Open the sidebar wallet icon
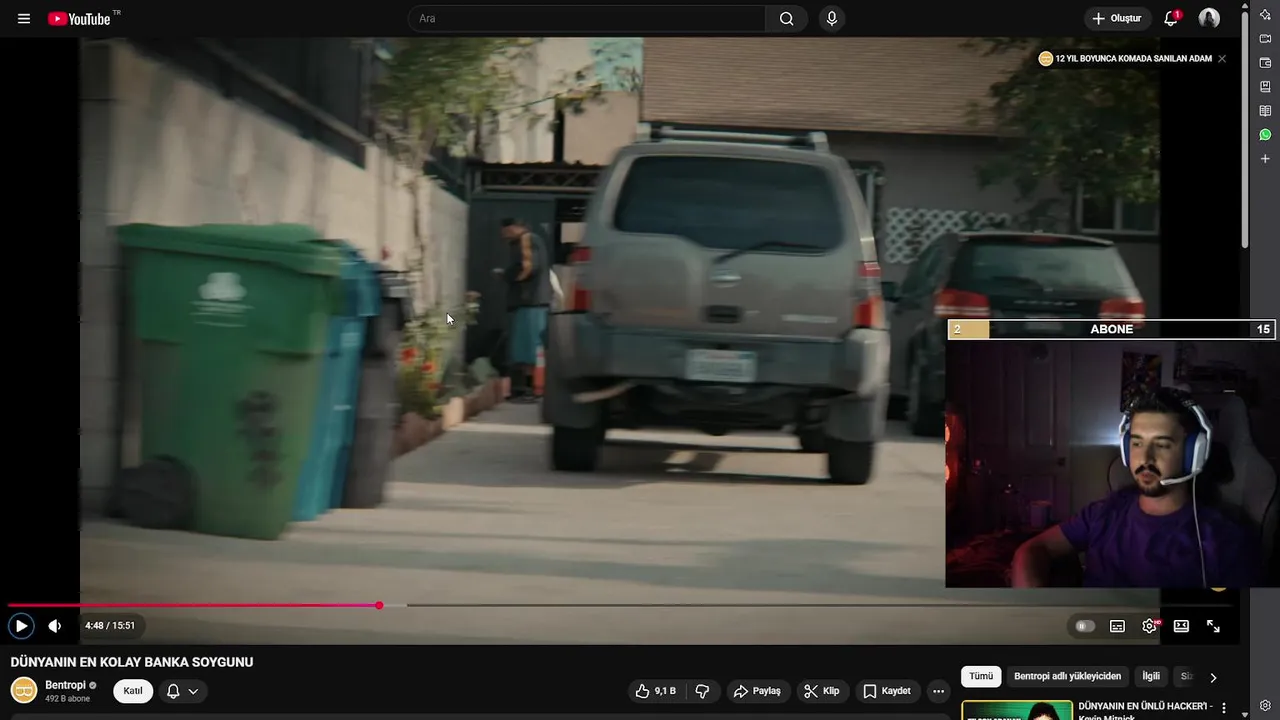The width and height of the screenshot is (1280, 720). 1265,63
